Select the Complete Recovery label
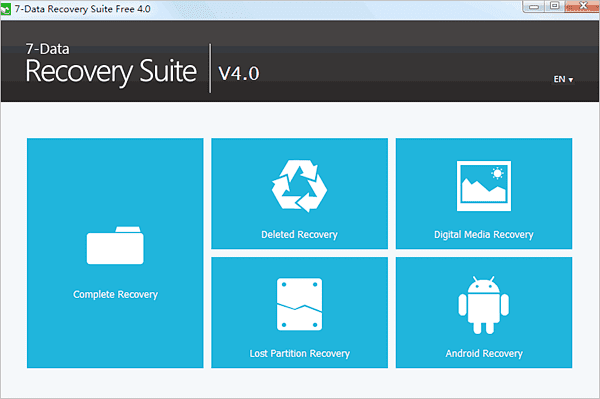600x399 pixels. pyautogui.click(x=115, y=294)
